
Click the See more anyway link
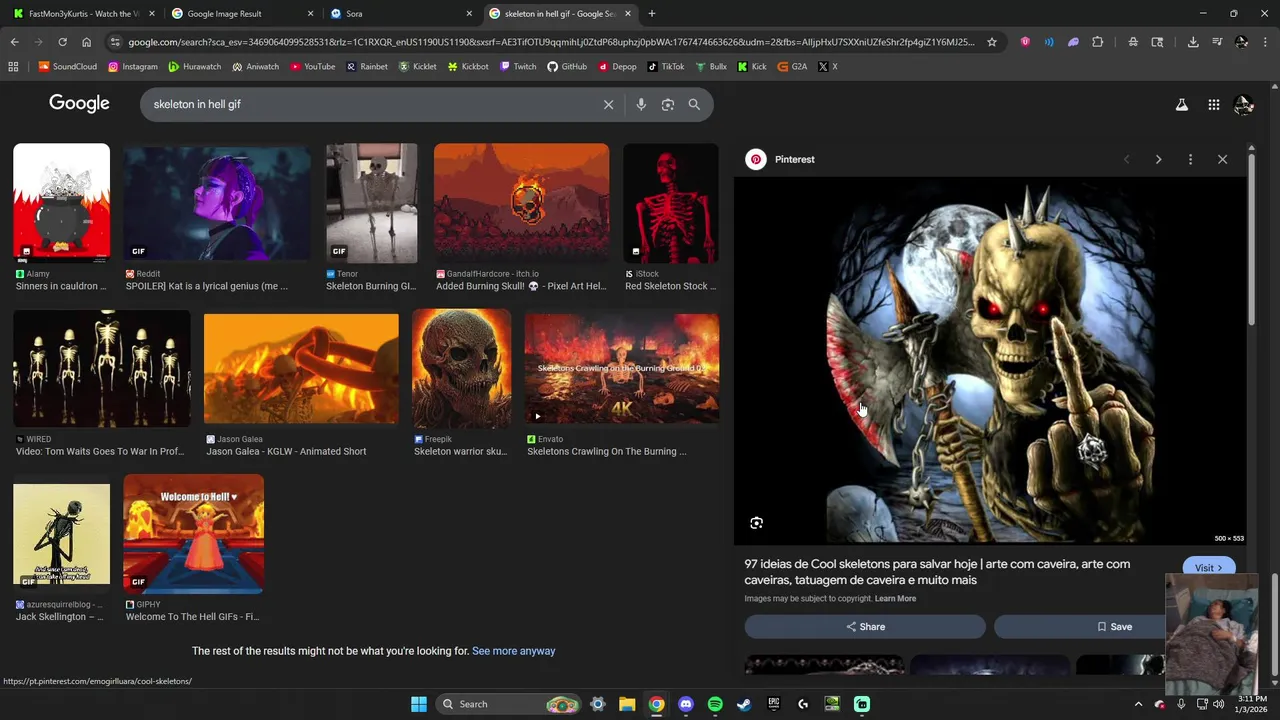[513, 651]
